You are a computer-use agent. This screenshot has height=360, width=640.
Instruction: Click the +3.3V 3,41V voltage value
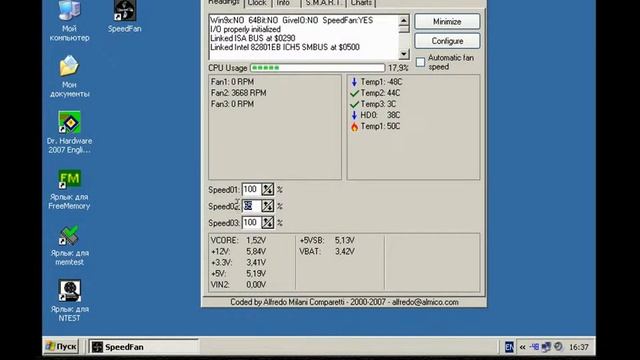256,262
